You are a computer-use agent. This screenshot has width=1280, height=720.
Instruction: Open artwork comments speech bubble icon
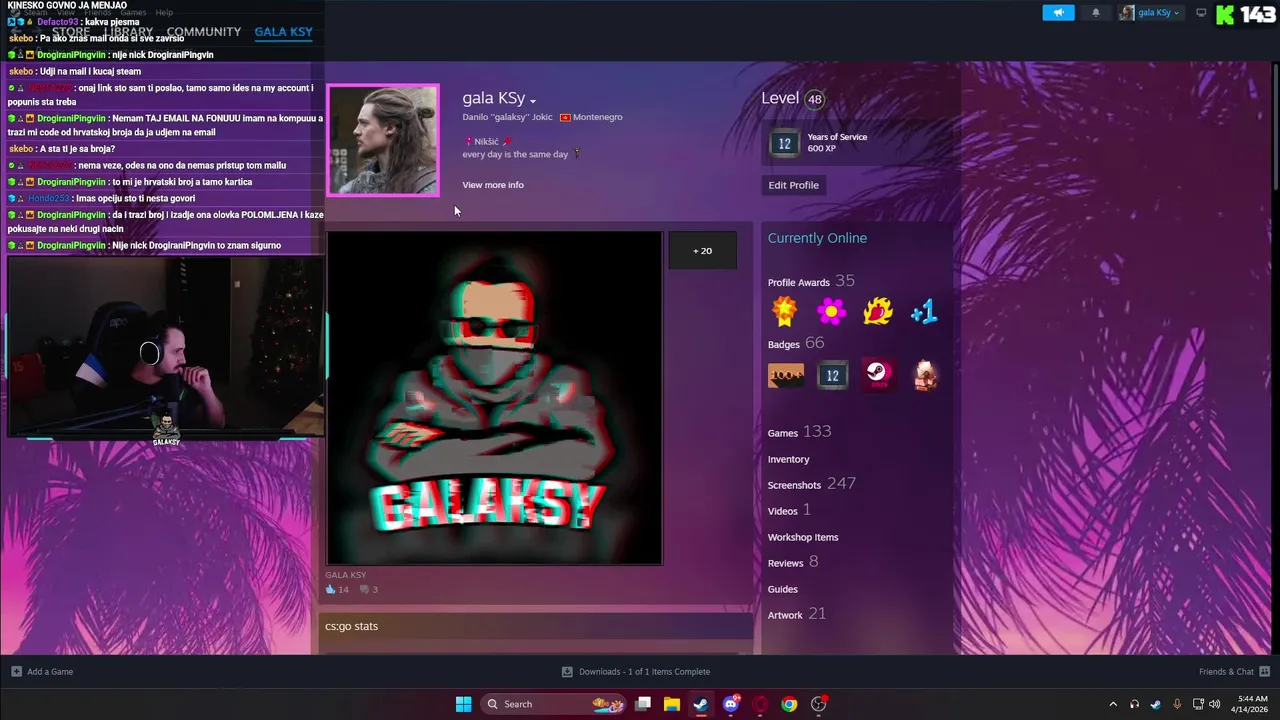coord(364,589)
